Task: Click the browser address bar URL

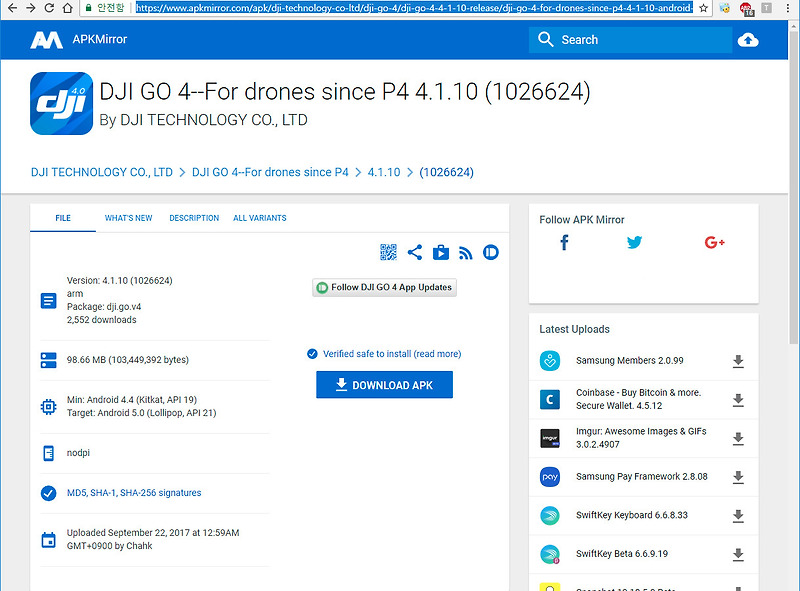Action: [x=414, y=8]
